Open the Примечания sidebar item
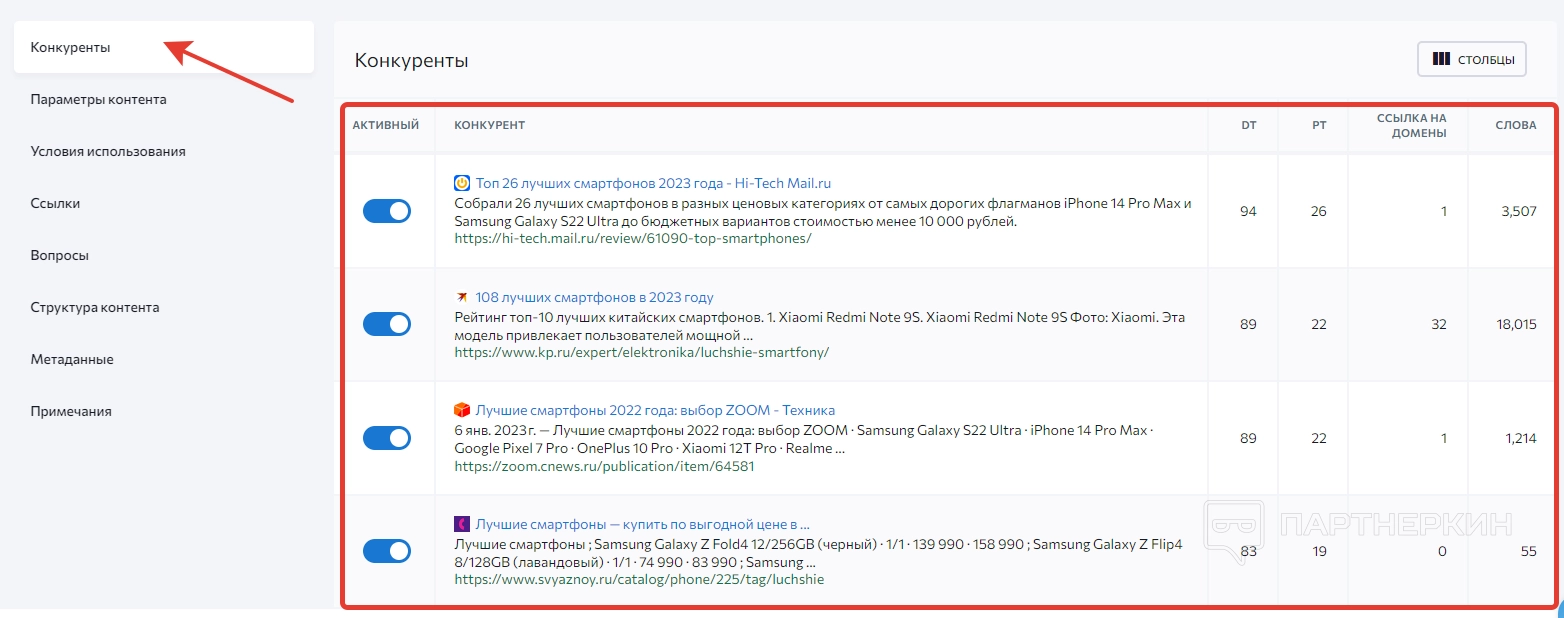 pyautogui.click(x=71, y=411)
